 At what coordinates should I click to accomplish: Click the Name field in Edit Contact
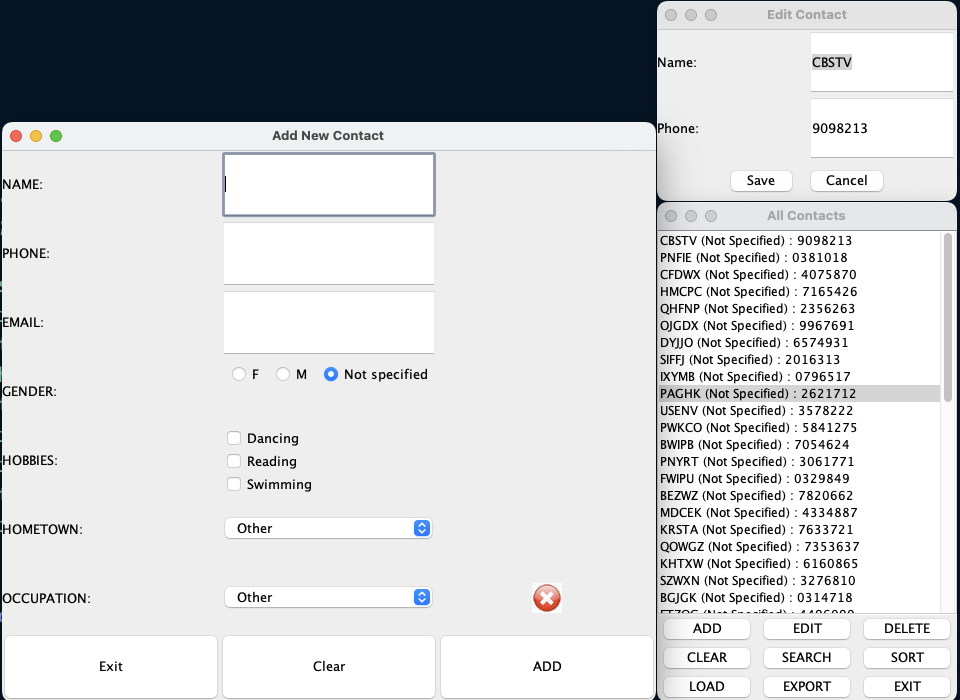(x=882, y=62)
